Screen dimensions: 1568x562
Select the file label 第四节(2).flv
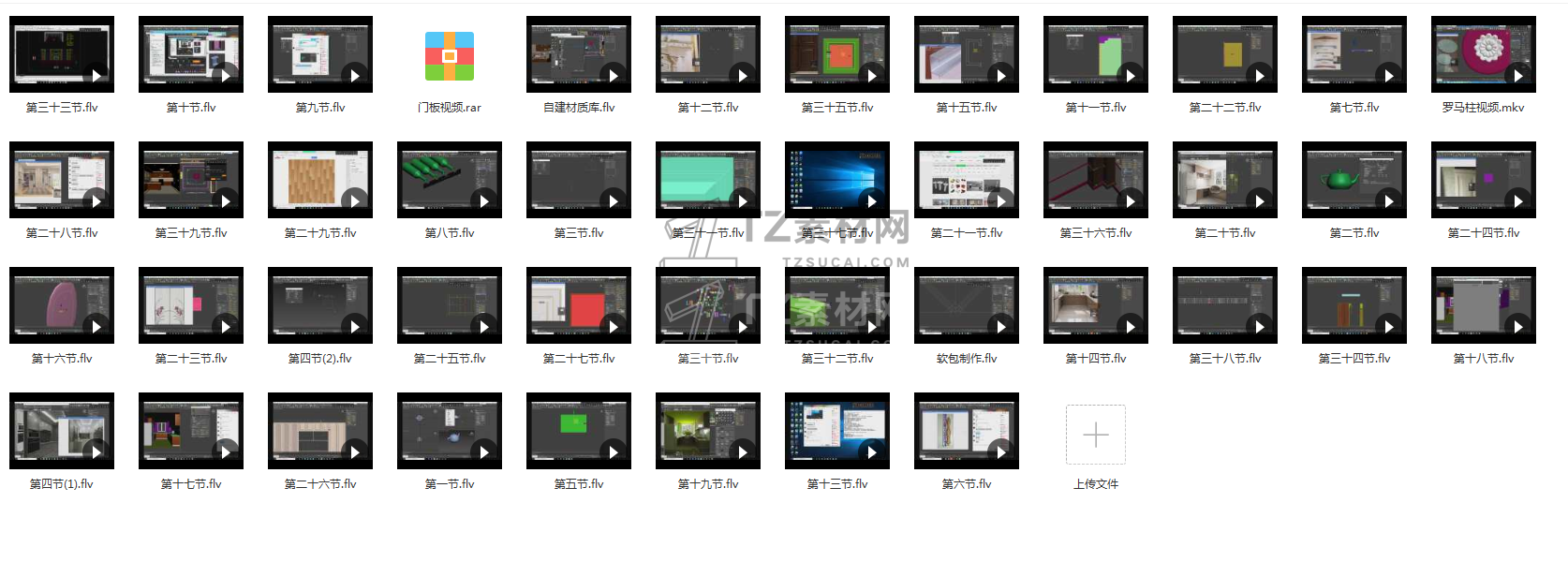pyautogui.click(x=320, y=359)
